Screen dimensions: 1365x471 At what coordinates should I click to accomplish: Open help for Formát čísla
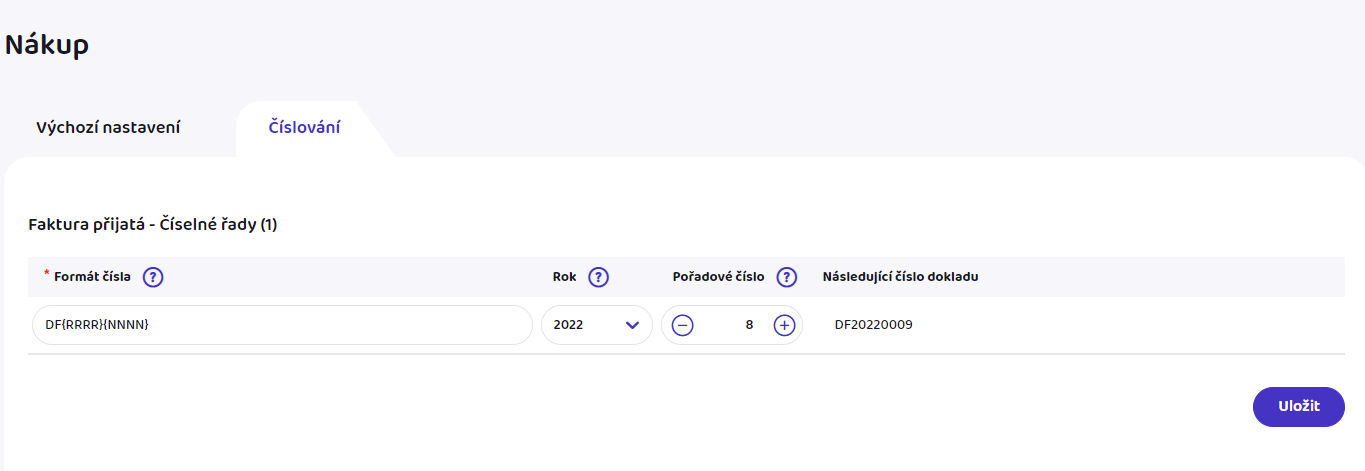pos(153,277)
